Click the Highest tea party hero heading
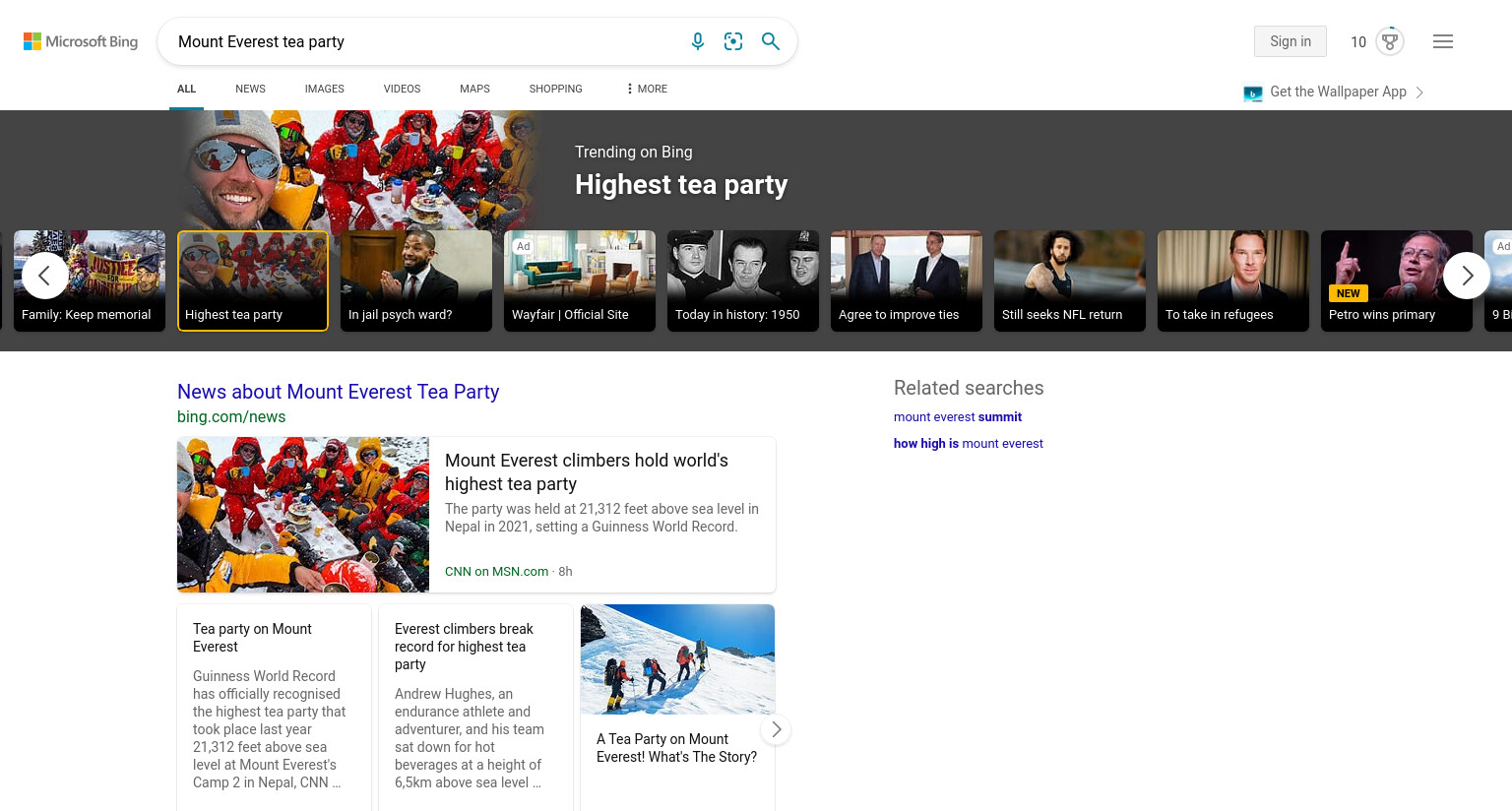 681,185
